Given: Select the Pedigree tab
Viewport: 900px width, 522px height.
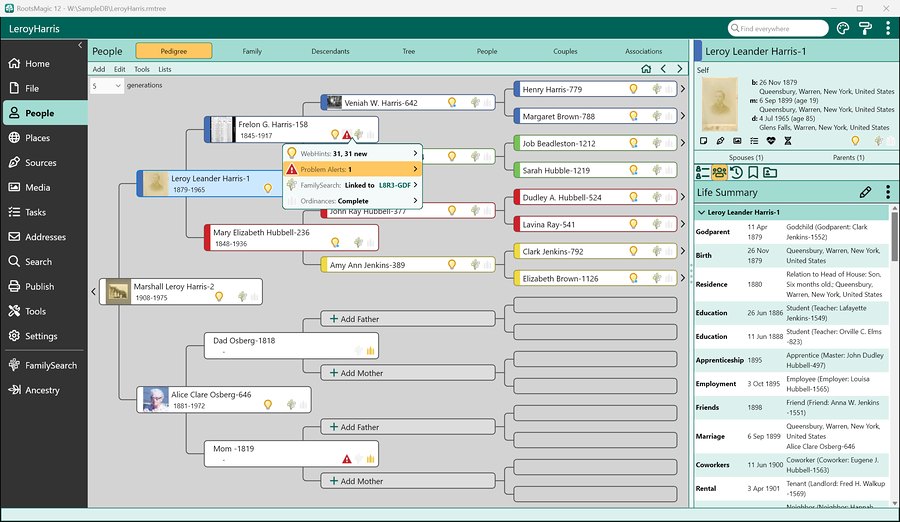Looking at the screenshot, I should (174, 51).
